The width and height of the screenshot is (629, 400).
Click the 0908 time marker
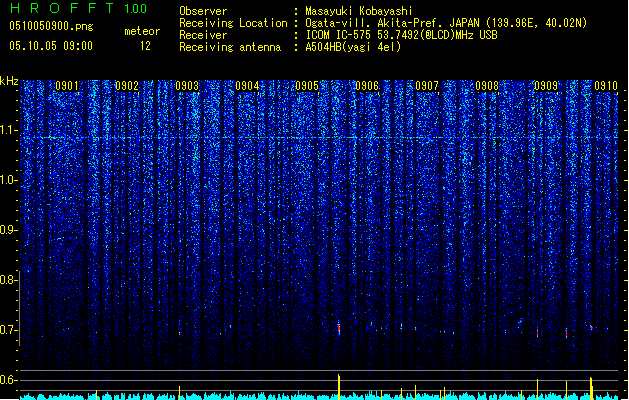487,86
